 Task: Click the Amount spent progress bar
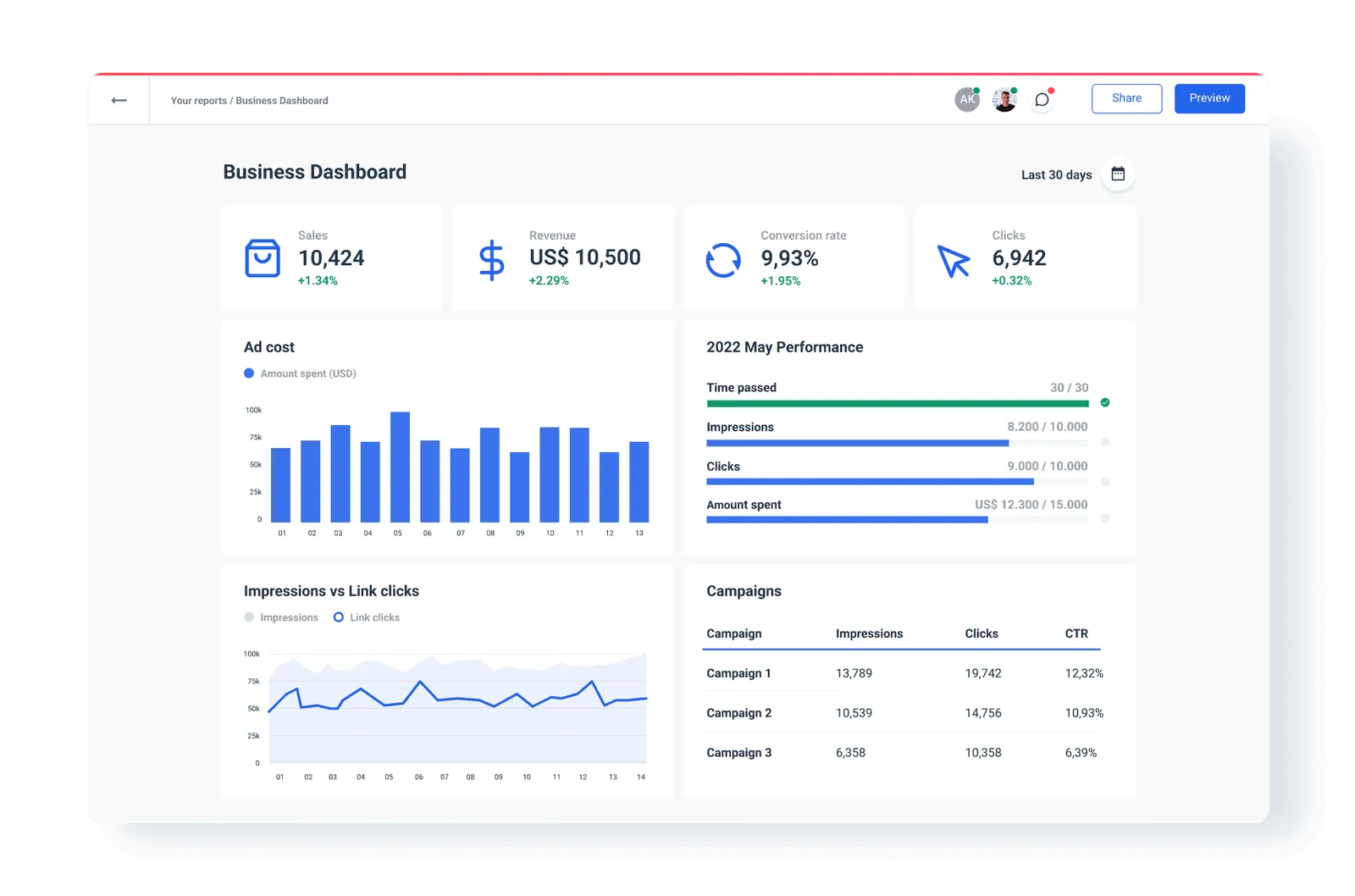point(898,520)
